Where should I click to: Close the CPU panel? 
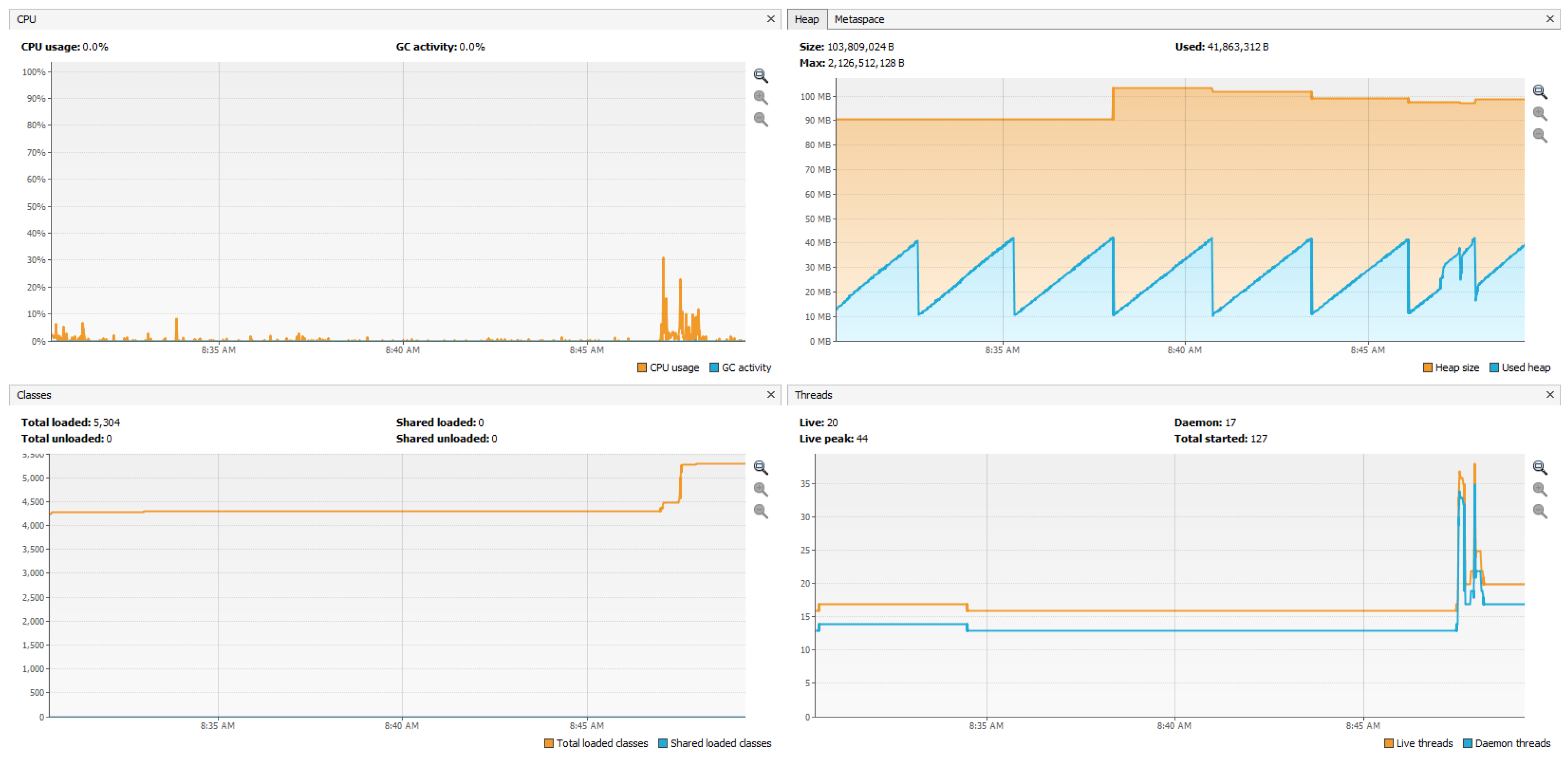(771, 19)
